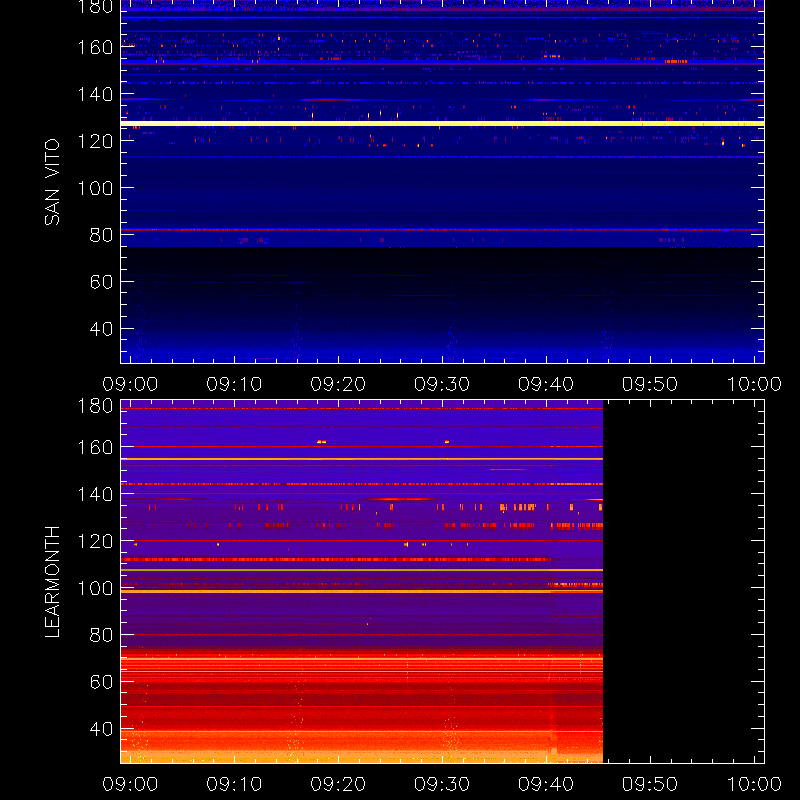This screenshot has width=800, height=800.
Task: Select the 120 tick label on San Vito plot
Action: [x=95, y=141]
